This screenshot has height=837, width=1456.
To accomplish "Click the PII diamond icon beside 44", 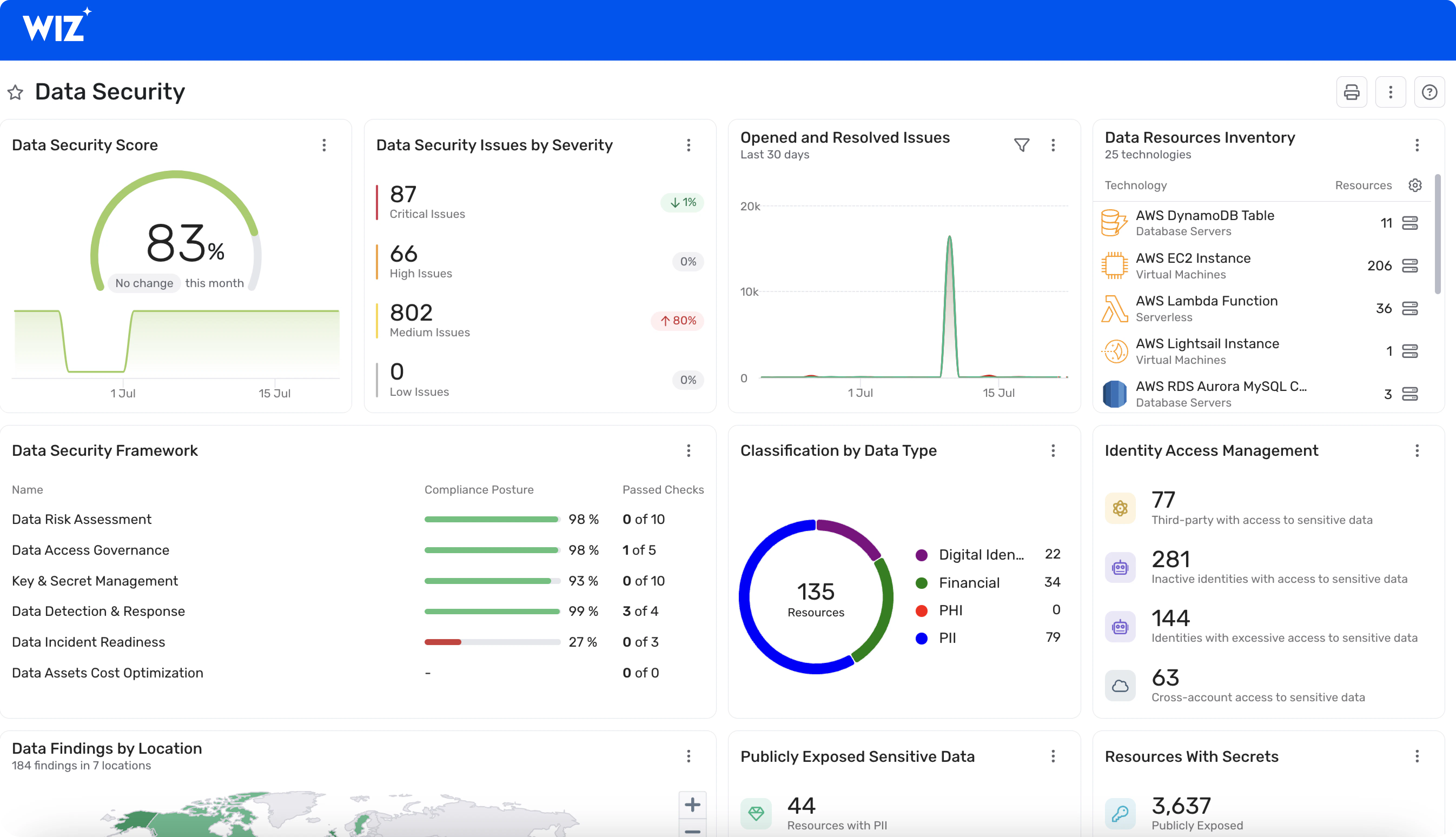I will tap(756, 813).
